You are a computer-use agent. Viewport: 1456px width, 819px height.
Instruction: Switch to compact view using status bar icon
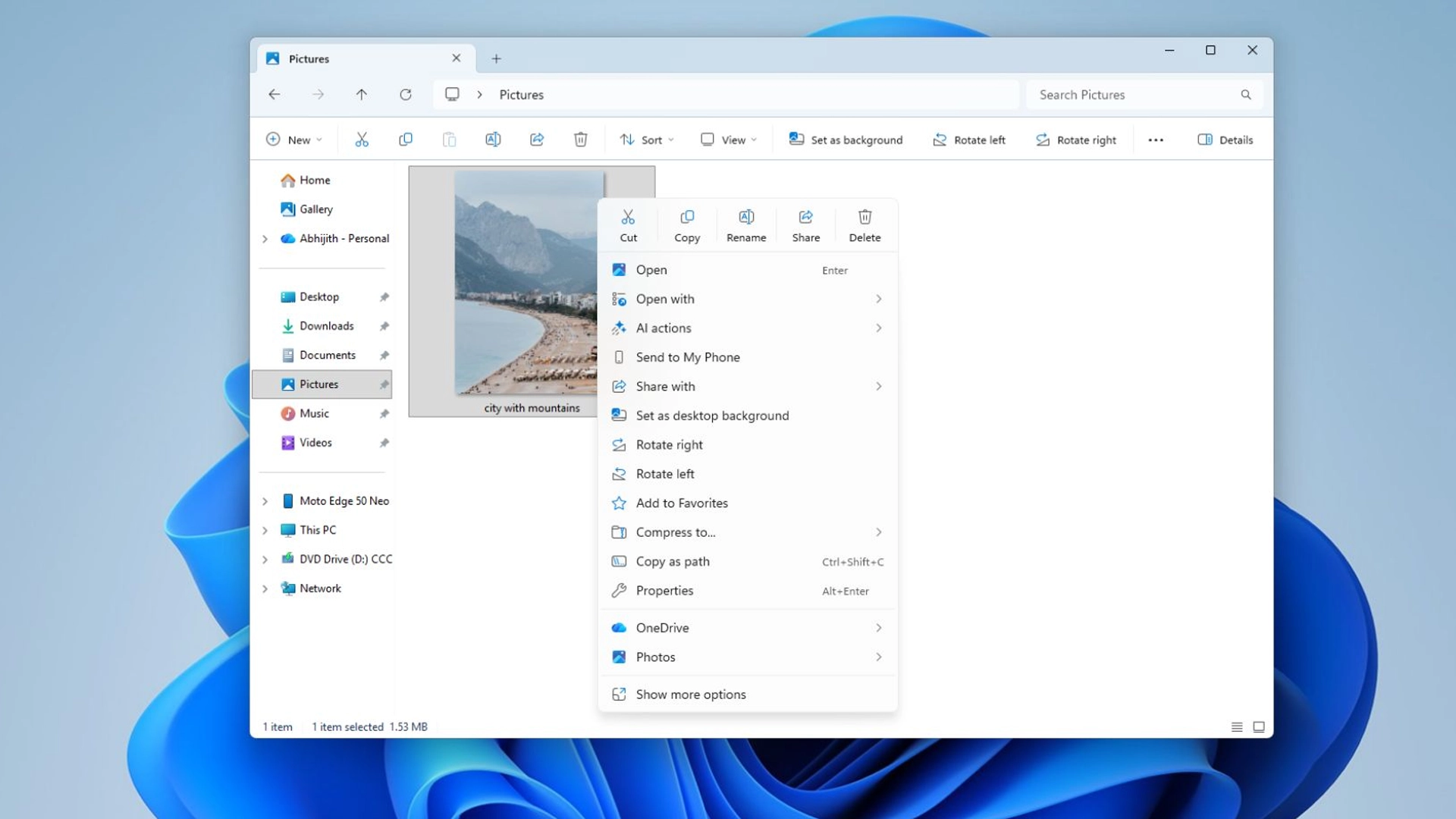[1236, 726]
